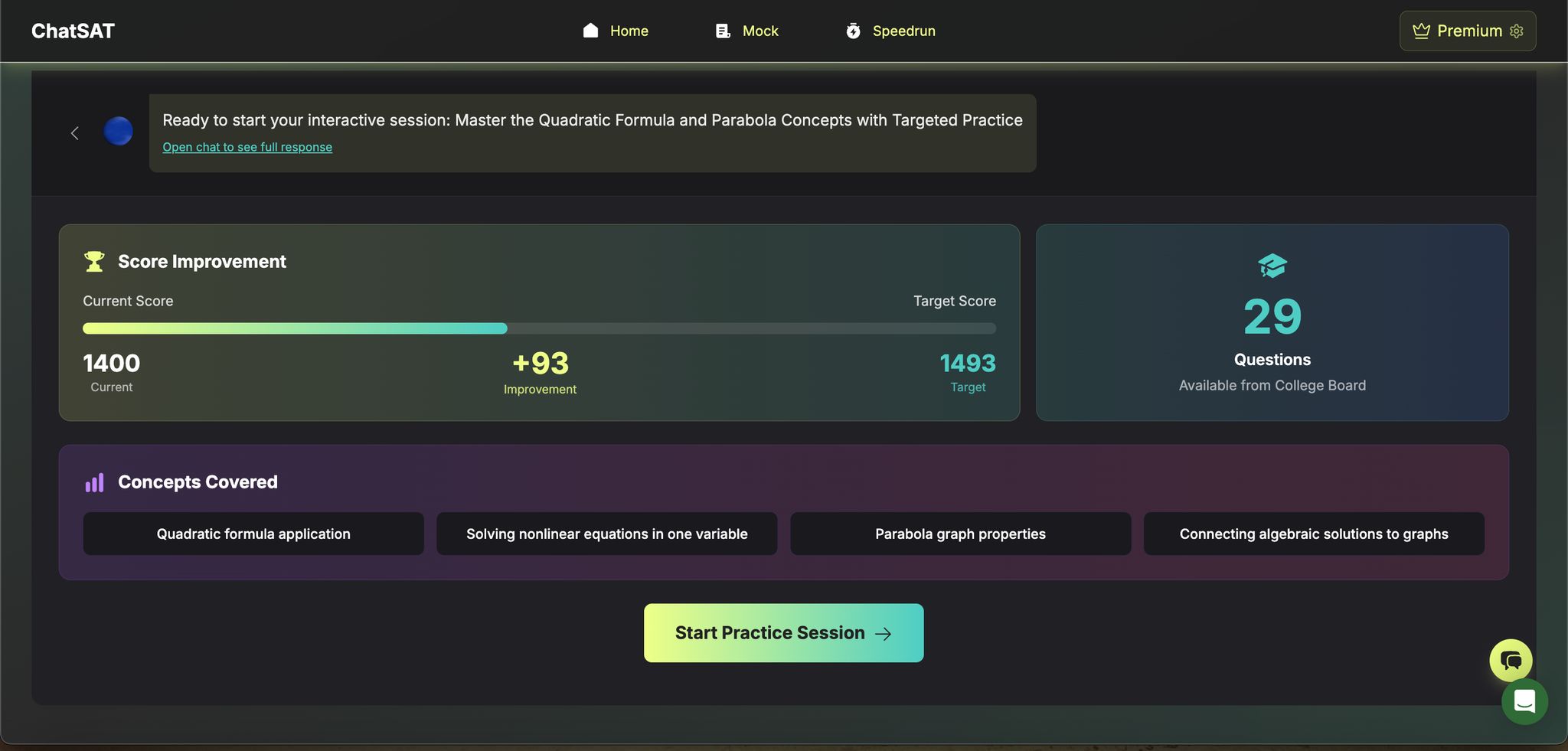Screen dimensions: 1568x751
Task: Open the yellow chat bubble button
Action: click(1511, 660)
